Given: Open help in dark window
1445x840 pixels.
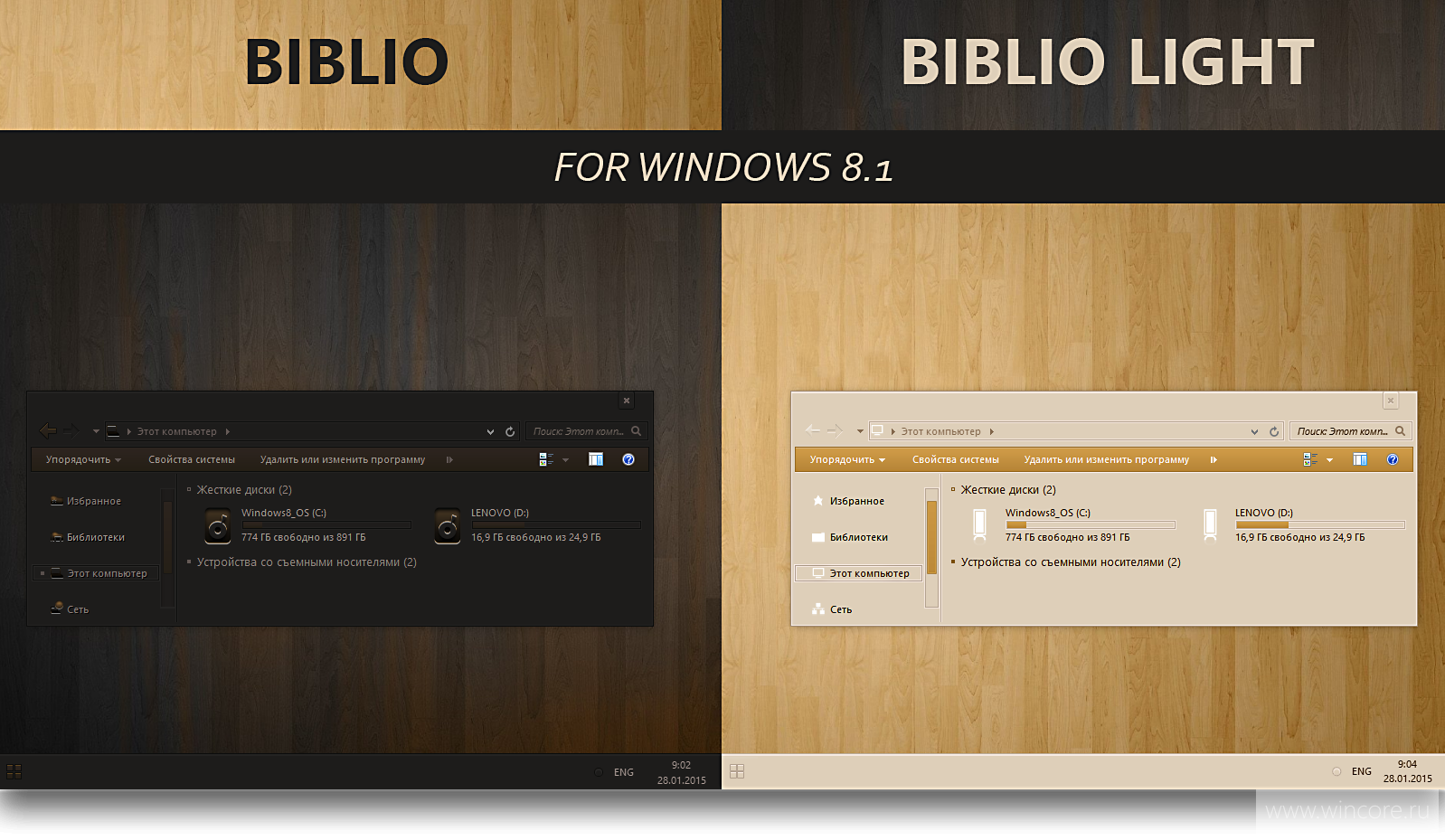Looking at the screenshot, I should pos(628,459).
